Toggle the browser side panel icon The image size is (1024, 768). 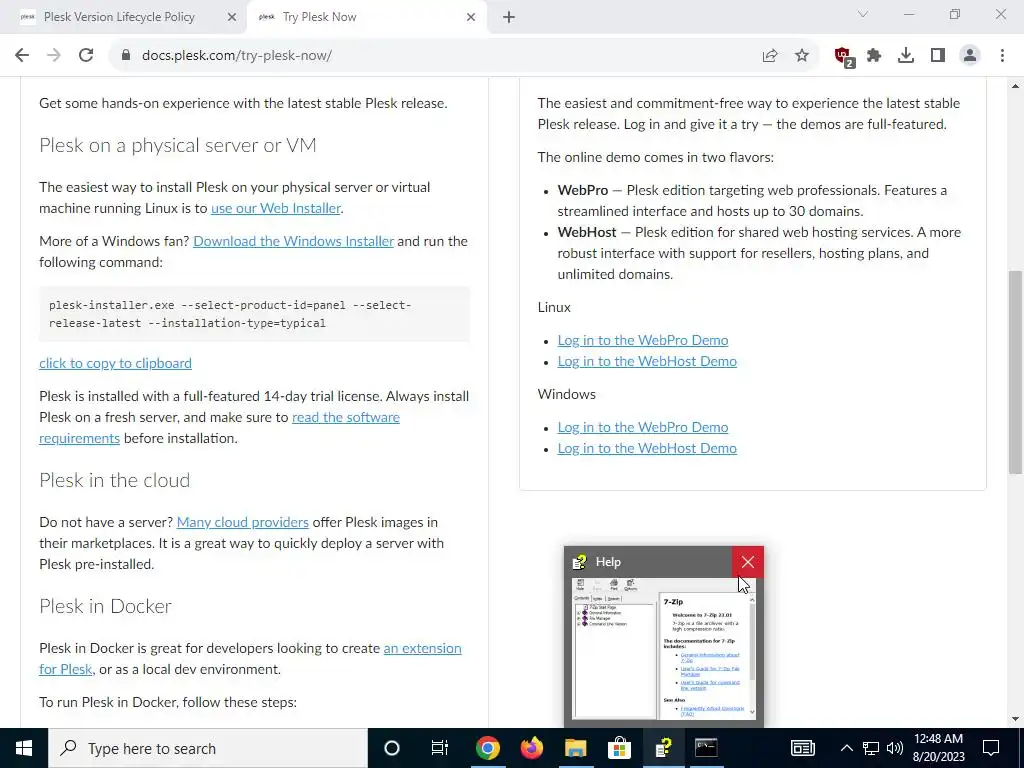[938, 56]
